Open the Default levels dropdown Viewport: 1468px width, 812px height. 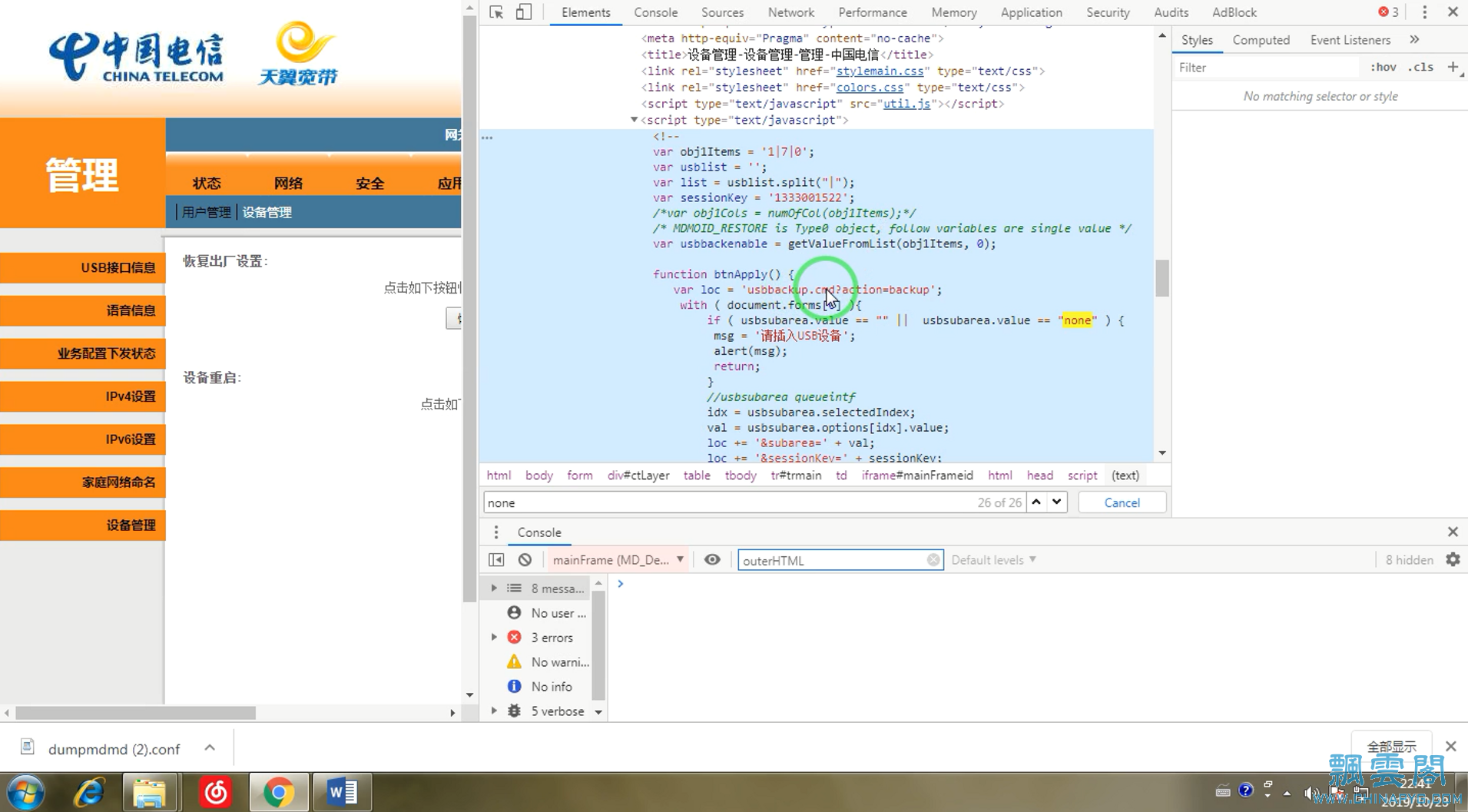tap(993, 560)
